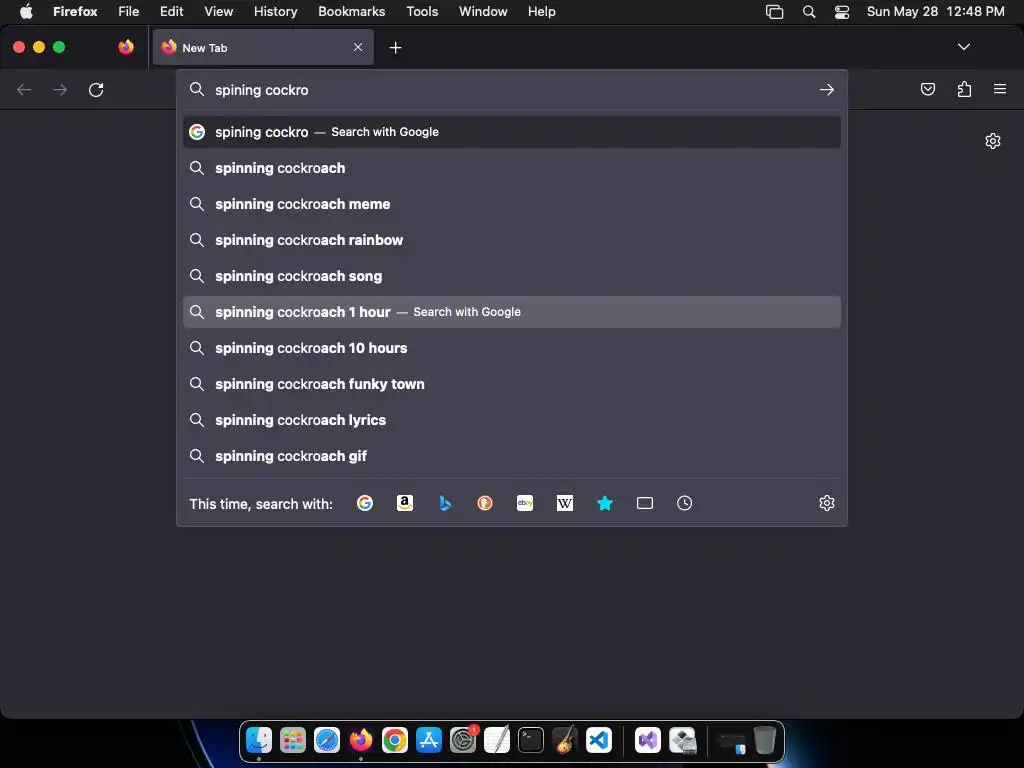
Task: Select suggestion 'spinning cockroach 1 hour'
Action: pyautogui.click(x=512, y=312)
